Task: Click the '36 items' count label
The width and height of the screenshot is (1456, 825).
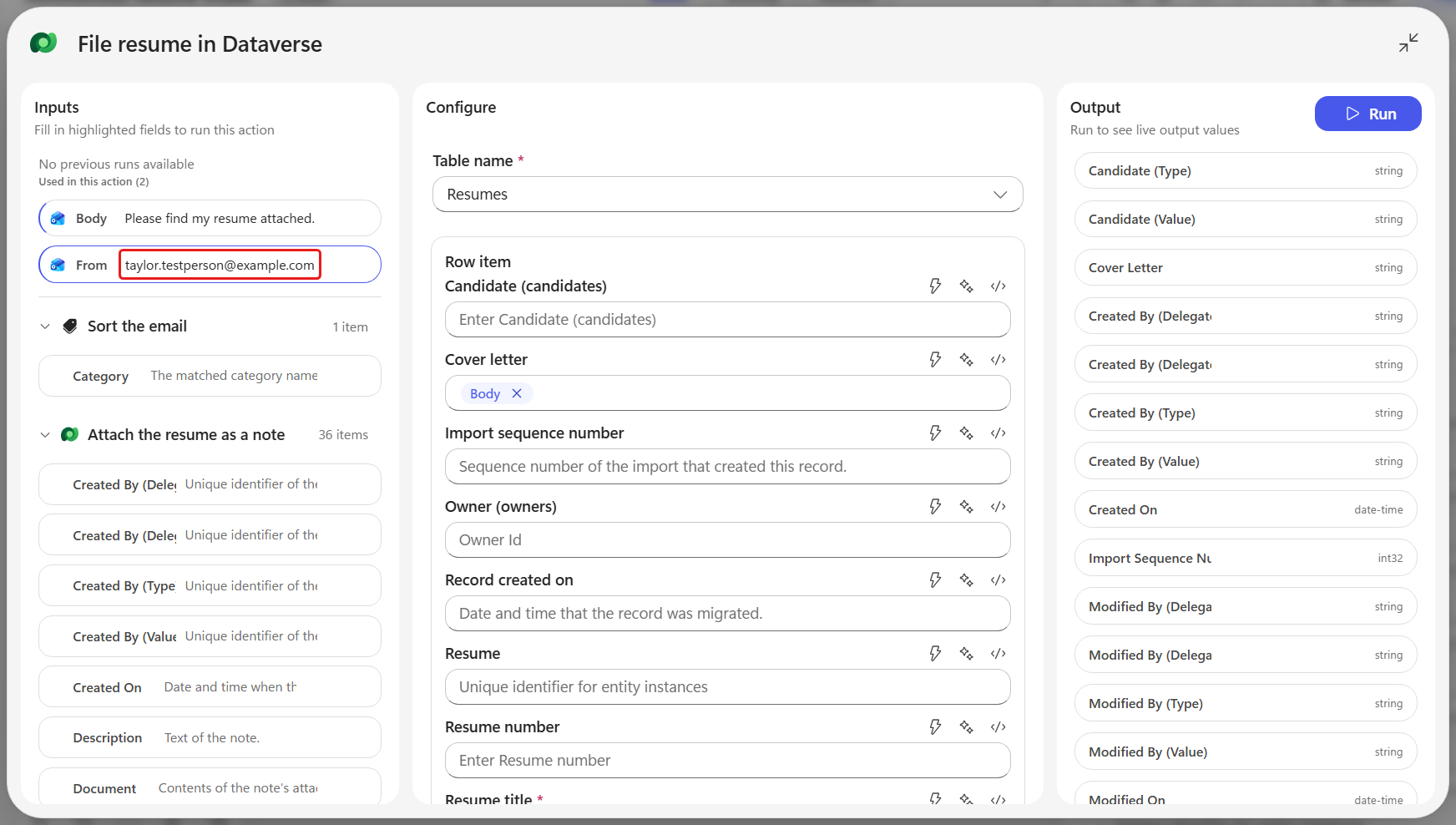Action: pos(343,435)
